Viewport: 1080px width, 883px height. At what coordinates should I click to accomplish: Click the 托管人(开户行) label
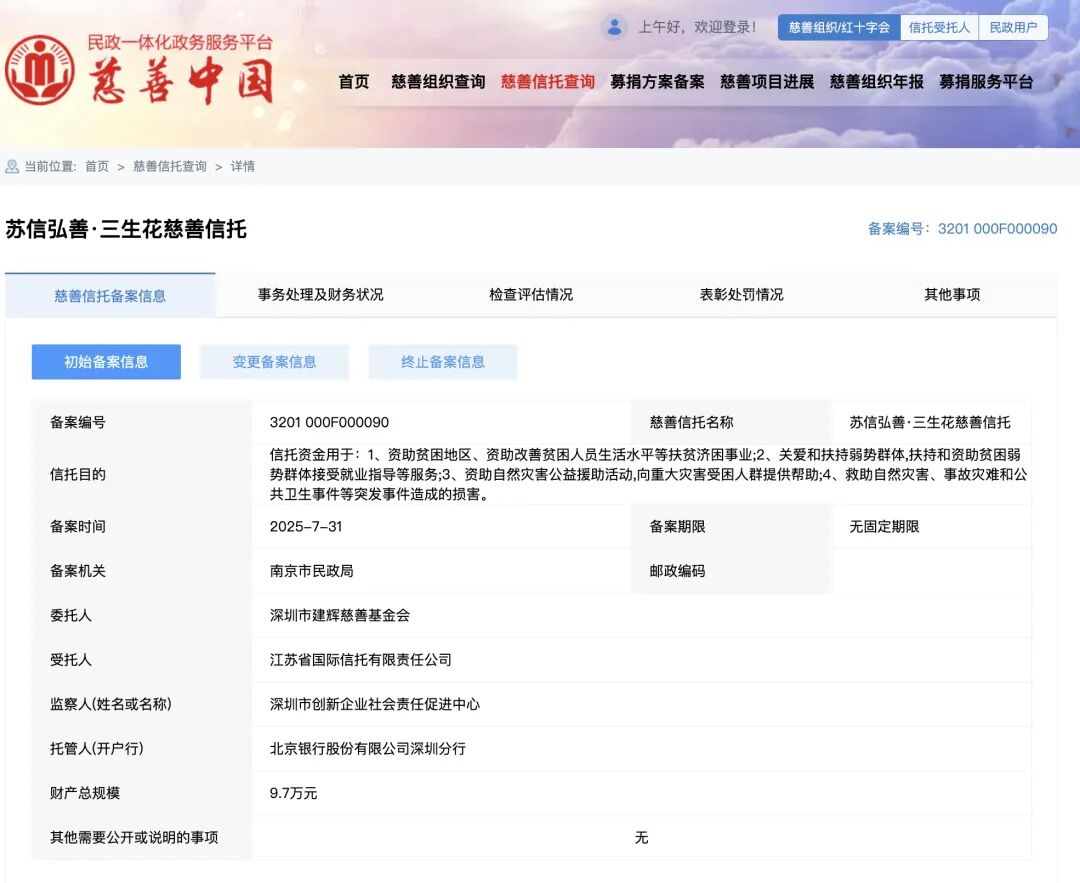(x=96, y=749)
